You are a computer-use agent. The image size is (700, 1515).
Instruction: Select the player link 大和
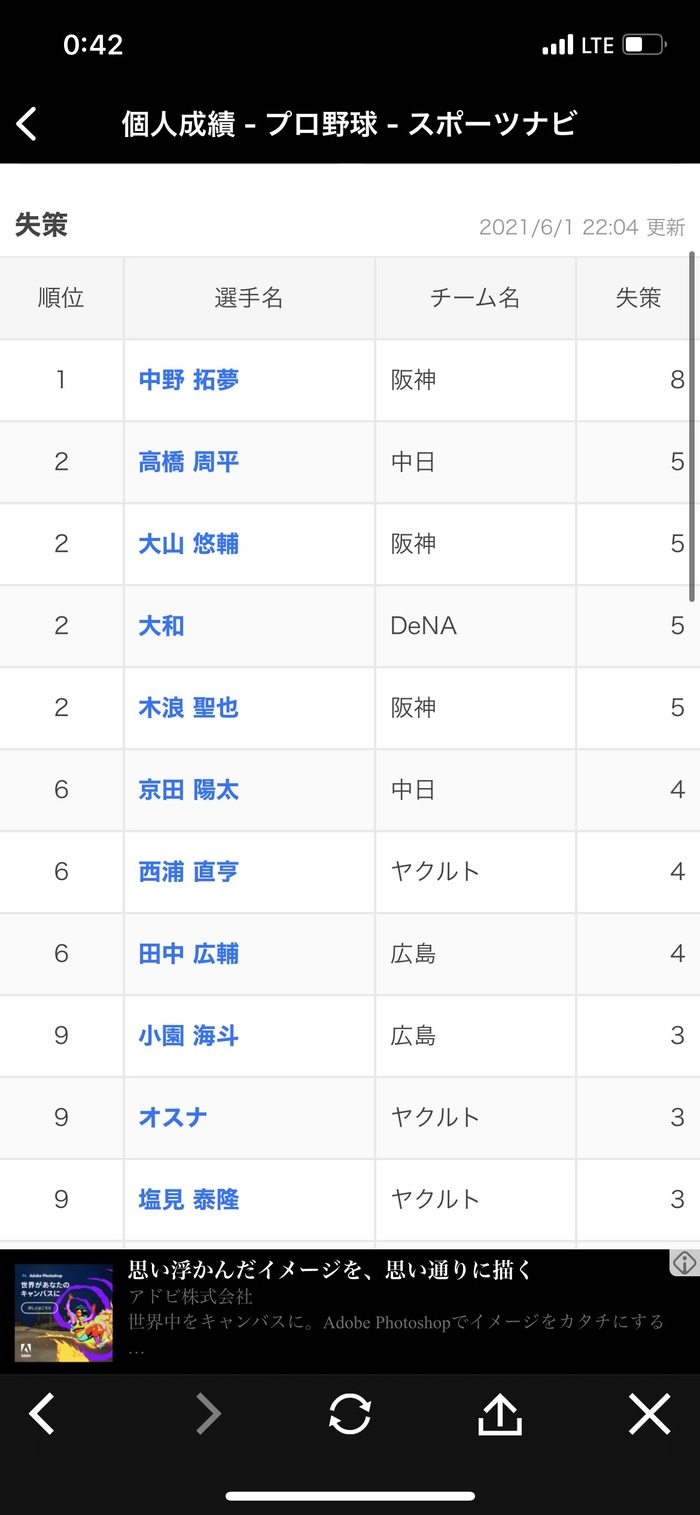coord(161,626)
